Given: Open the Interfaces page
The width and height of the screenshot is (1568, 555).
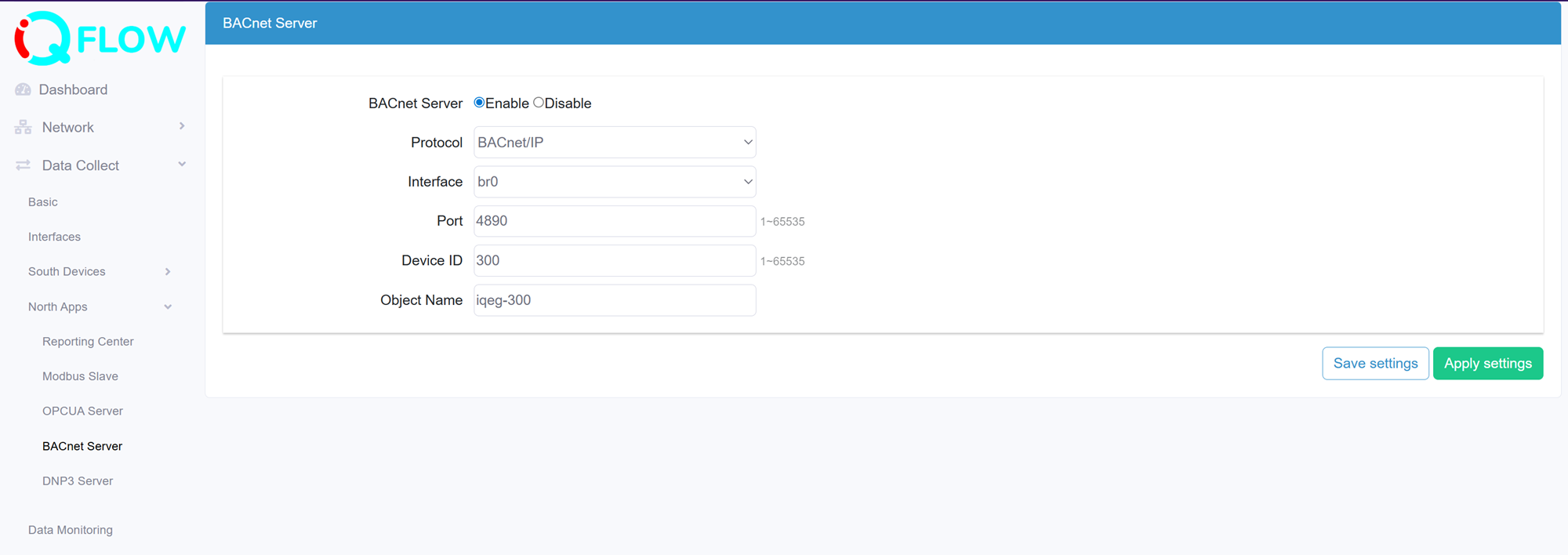Looking at the screenshot, I should click(54, 237).
